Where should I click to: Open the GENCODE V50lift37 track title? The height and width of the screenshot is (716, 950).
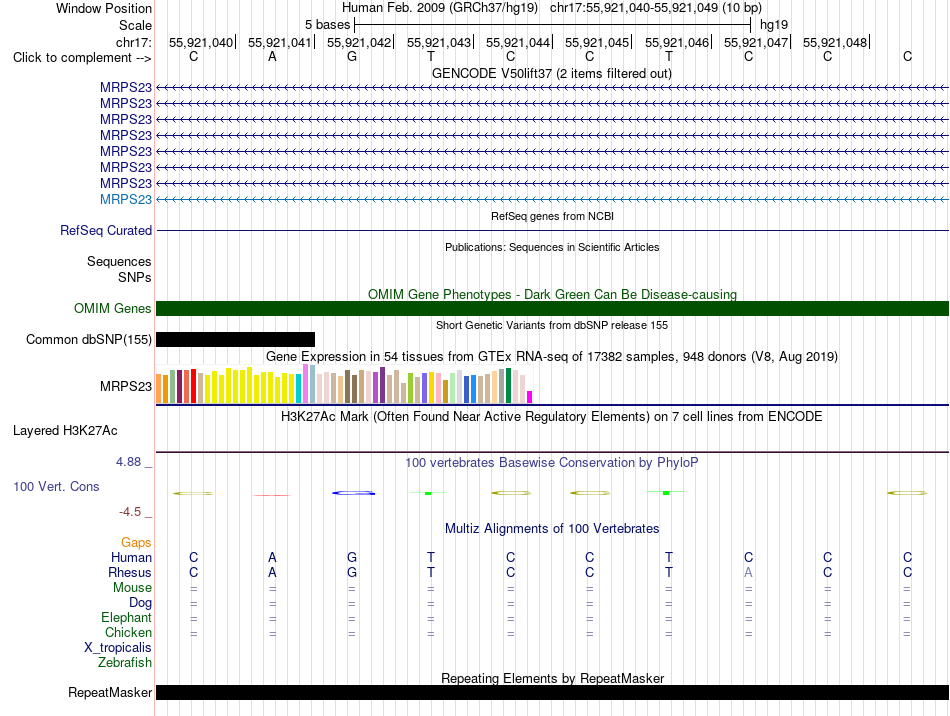pyautogui.click(x=552, y=73)
